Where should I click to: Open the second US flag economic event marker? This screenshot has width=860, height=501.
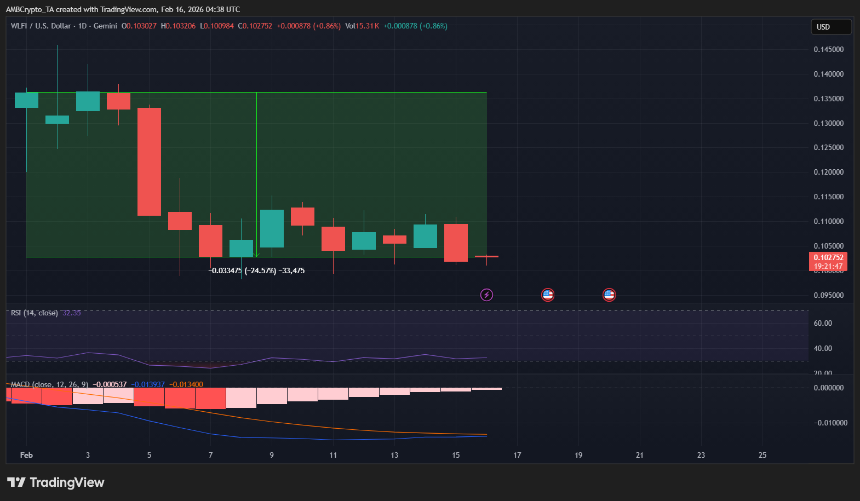point(608,295)
